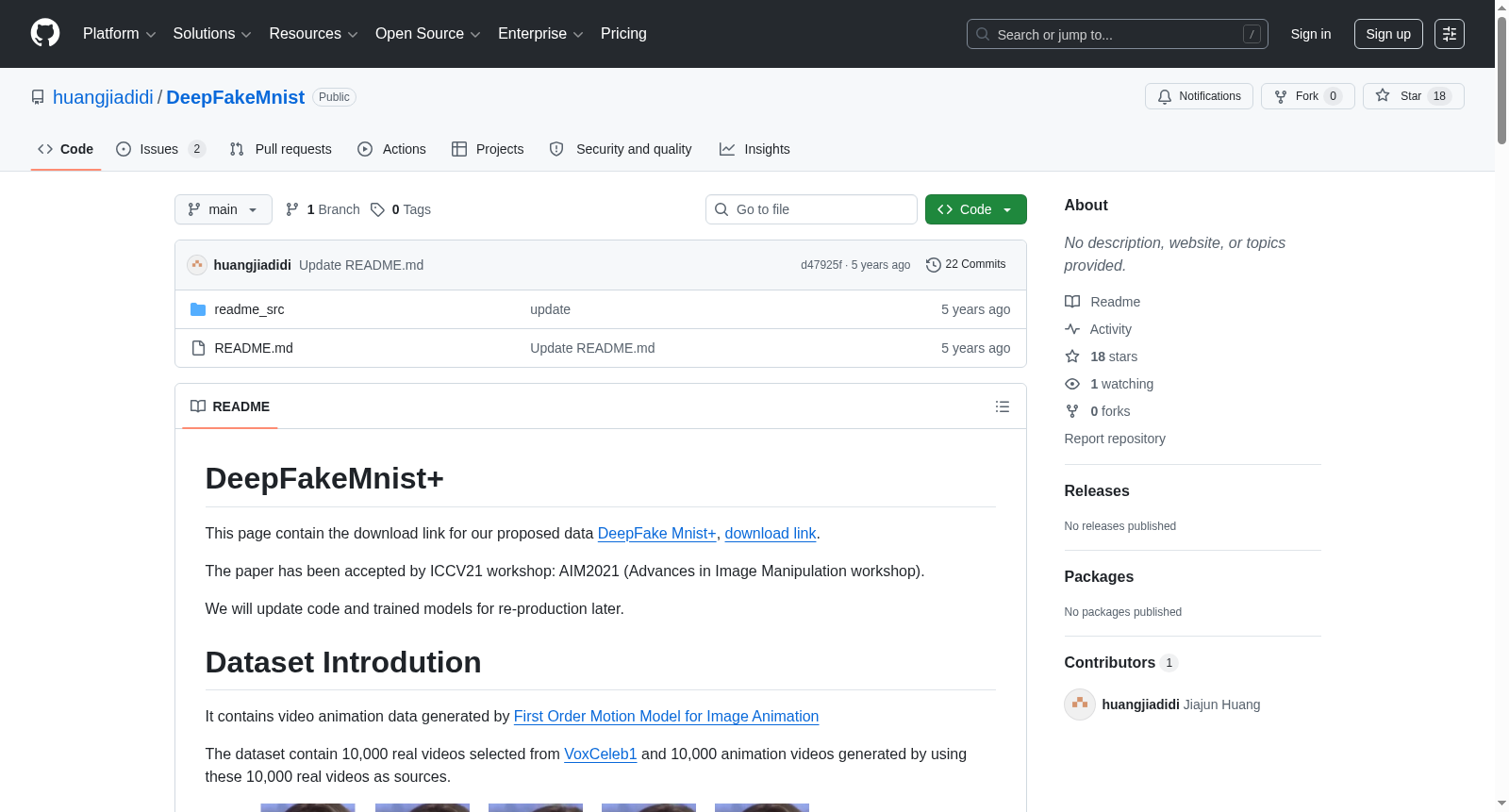This screenshot has width=1509, height=812.
Task: Click the contributor avatar for huangjiadidi
Action: point(1080,704)
